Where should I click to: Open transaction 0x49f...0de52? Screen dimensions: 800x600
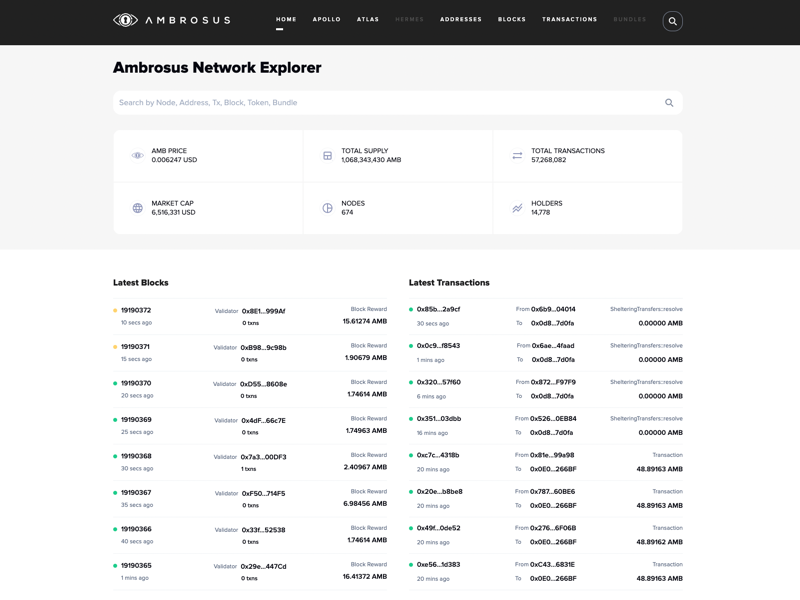[x=438, y=528]
